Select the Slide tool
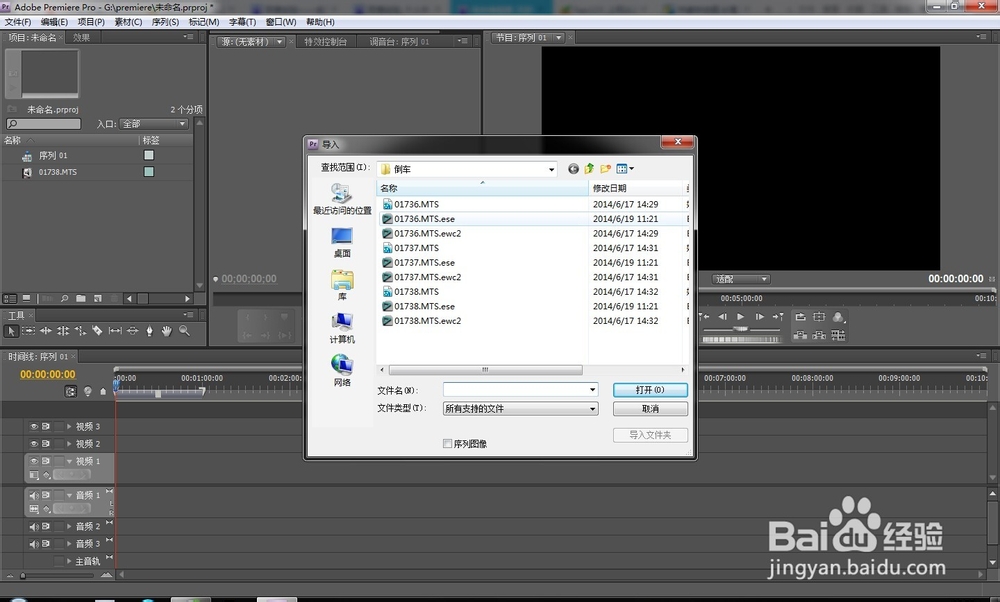The width and height of the screenshot is (1000, 602). pos(132,331)
